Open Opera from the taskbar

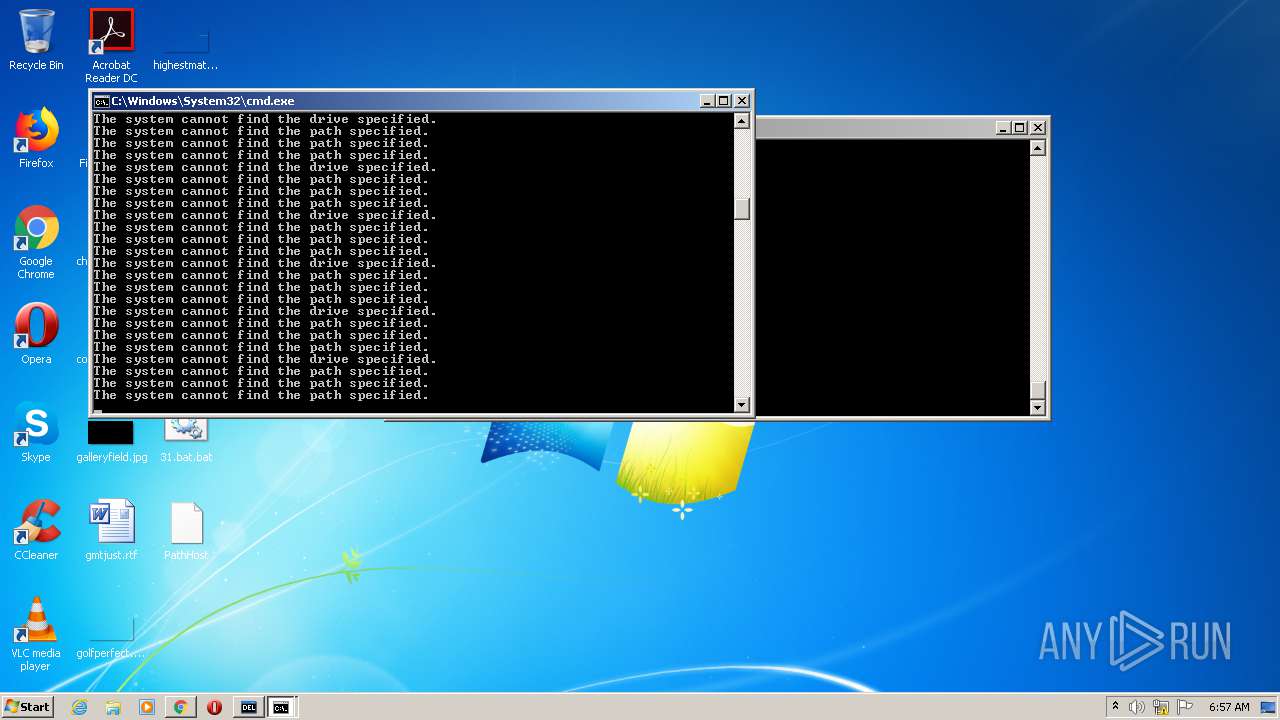[x=214, y=707]
